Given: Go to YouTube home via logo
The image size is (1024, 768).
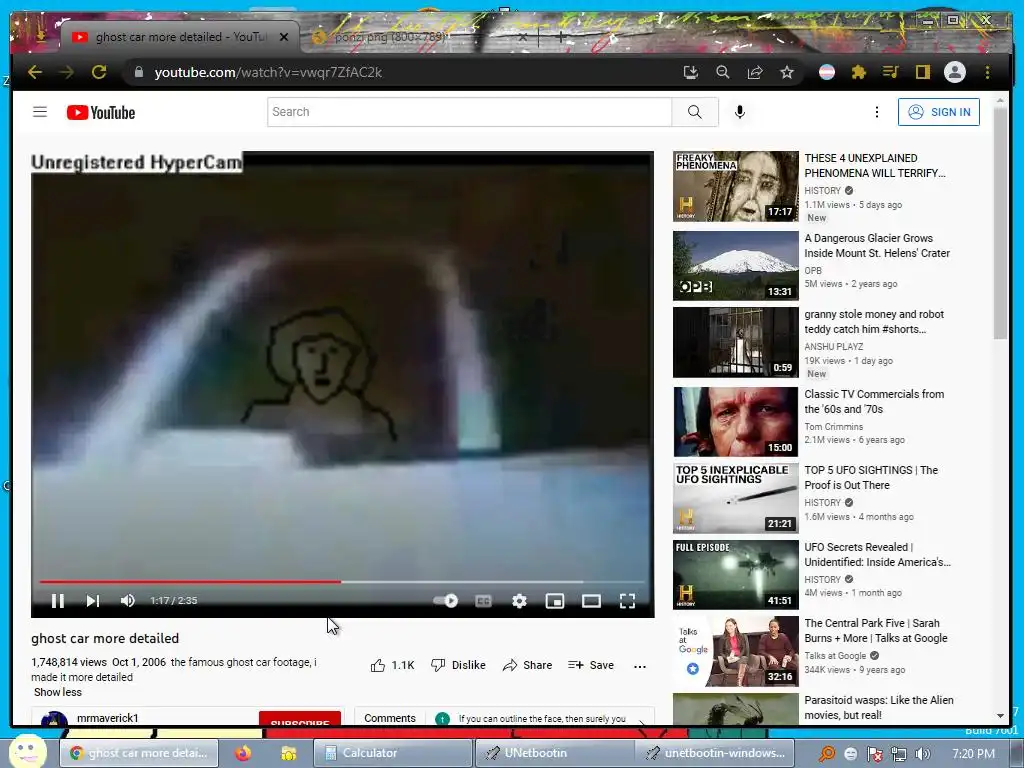Looking at the screenshot, I should (101, 112).
